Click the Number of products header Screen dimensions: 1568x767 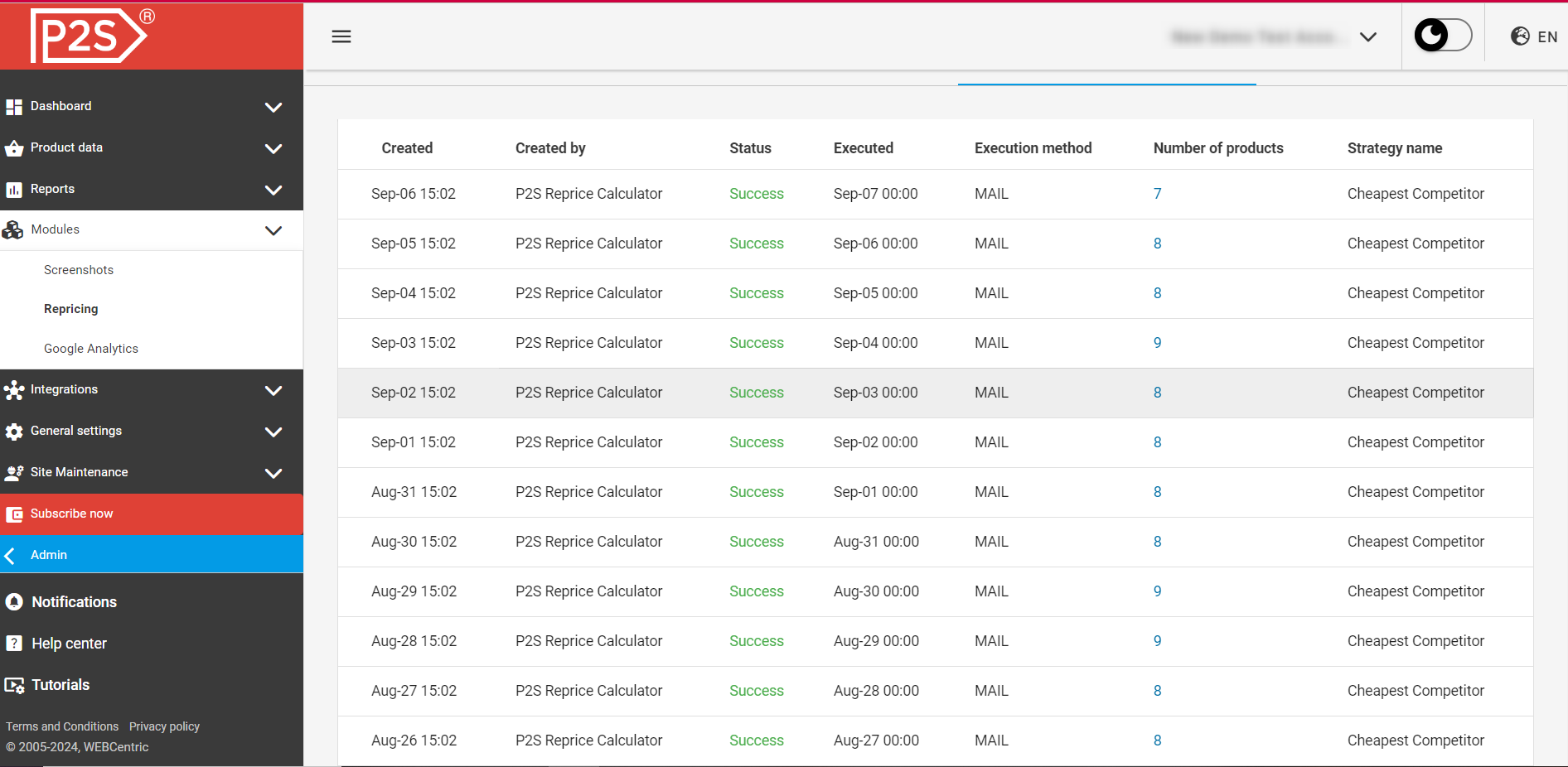click(x=1218, y=148)
